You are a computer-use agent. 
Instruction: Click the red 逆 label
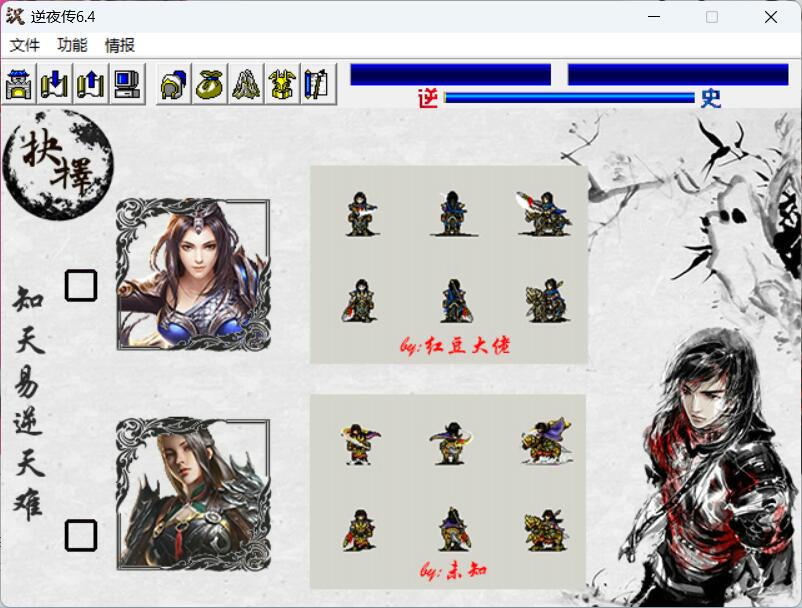tap(429, 98)
